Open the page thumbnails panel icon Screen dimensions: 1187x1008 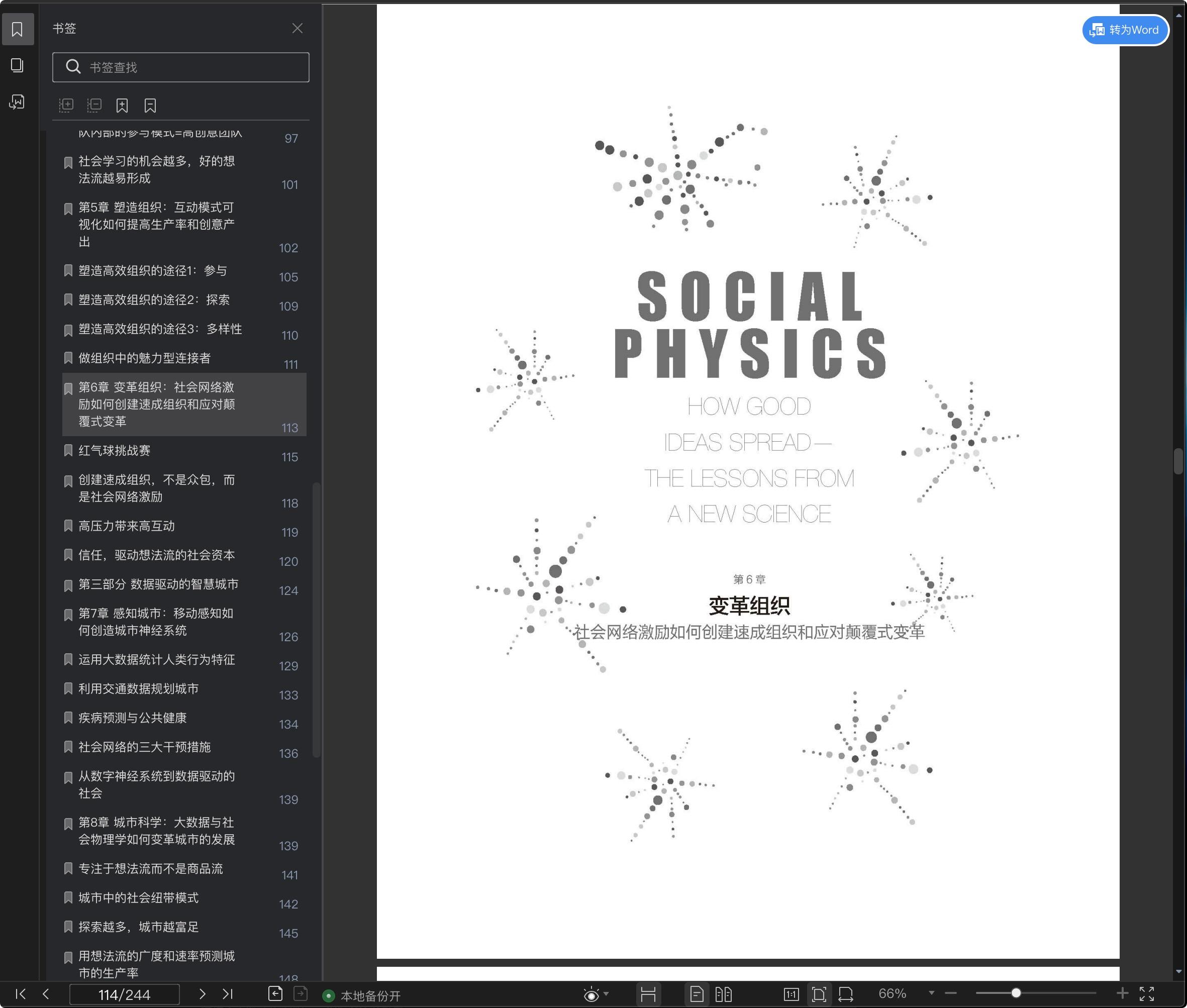pyautogui.click(x=17, y=65)
